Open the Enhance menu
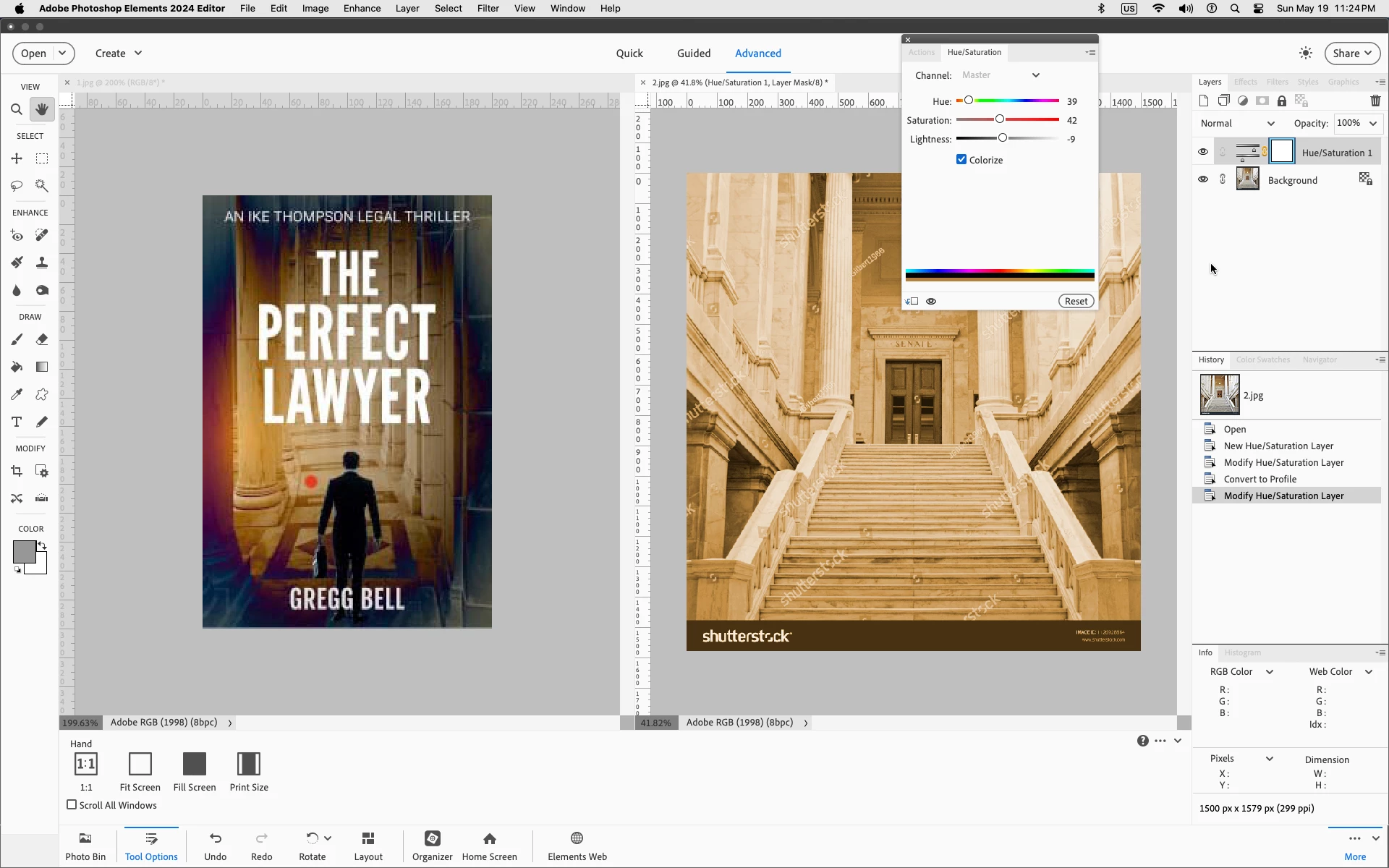 tap(362, 9)
